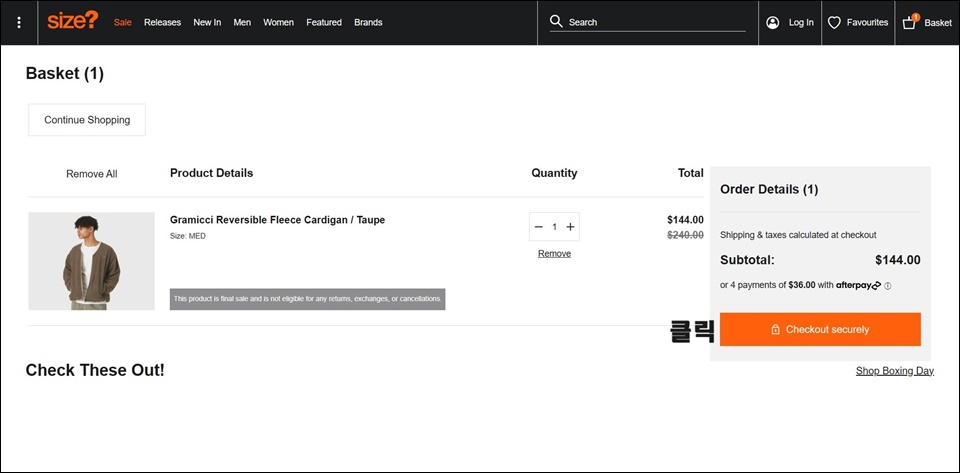Viewport: 960px width, 473px height.
Task: Go to the size? logo homepage
Action: coord(72,21)
